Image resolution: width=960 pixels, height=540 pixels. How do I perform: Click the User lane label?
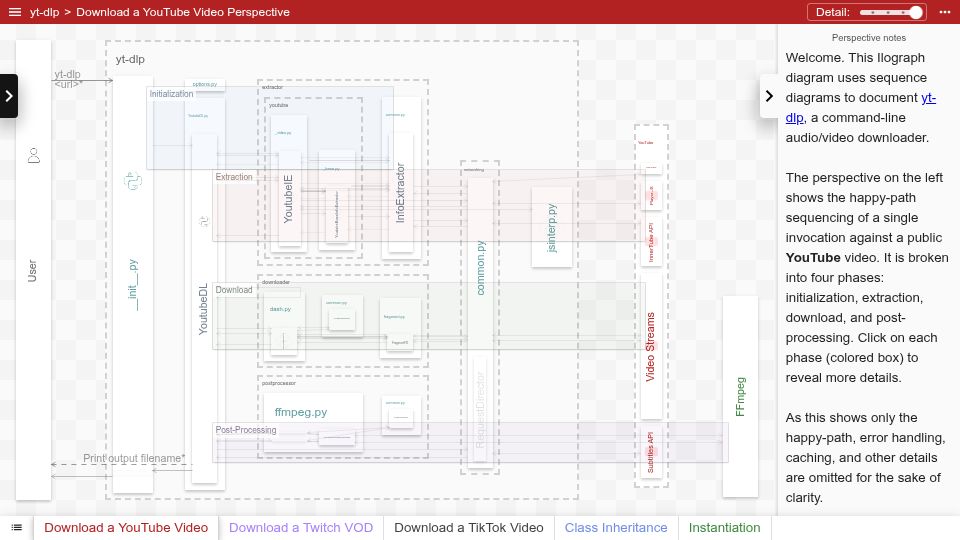[x=32, y=271]
